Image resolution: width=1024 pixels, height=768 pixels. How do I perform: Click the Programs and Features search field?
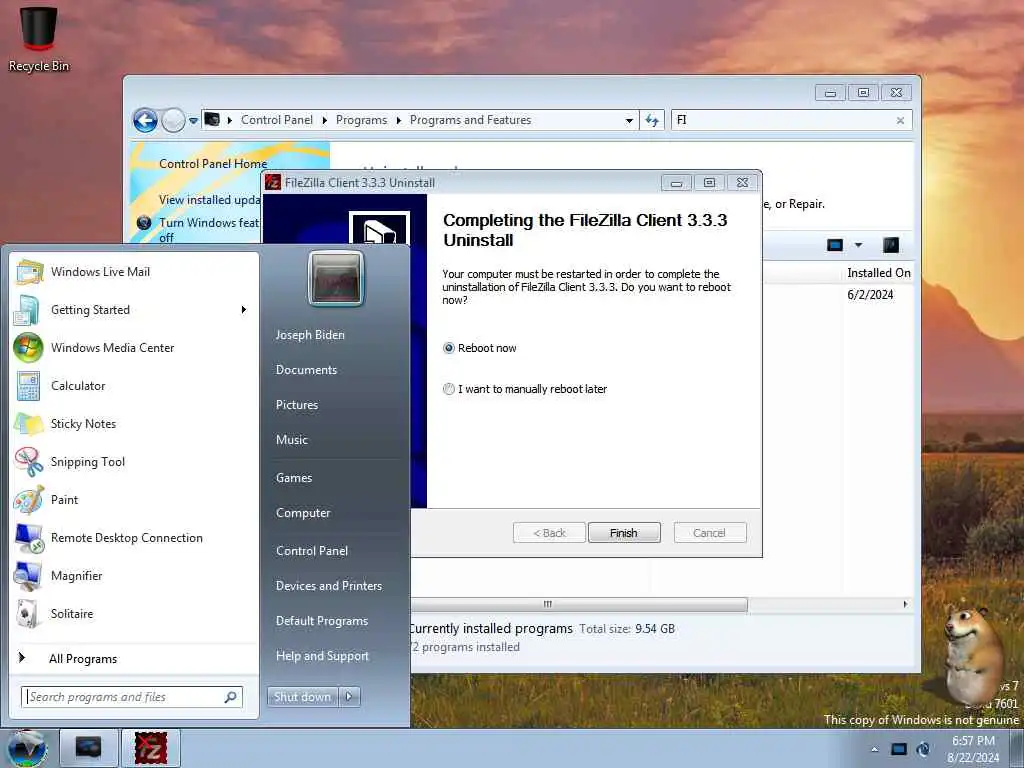(x=782, y=120)
